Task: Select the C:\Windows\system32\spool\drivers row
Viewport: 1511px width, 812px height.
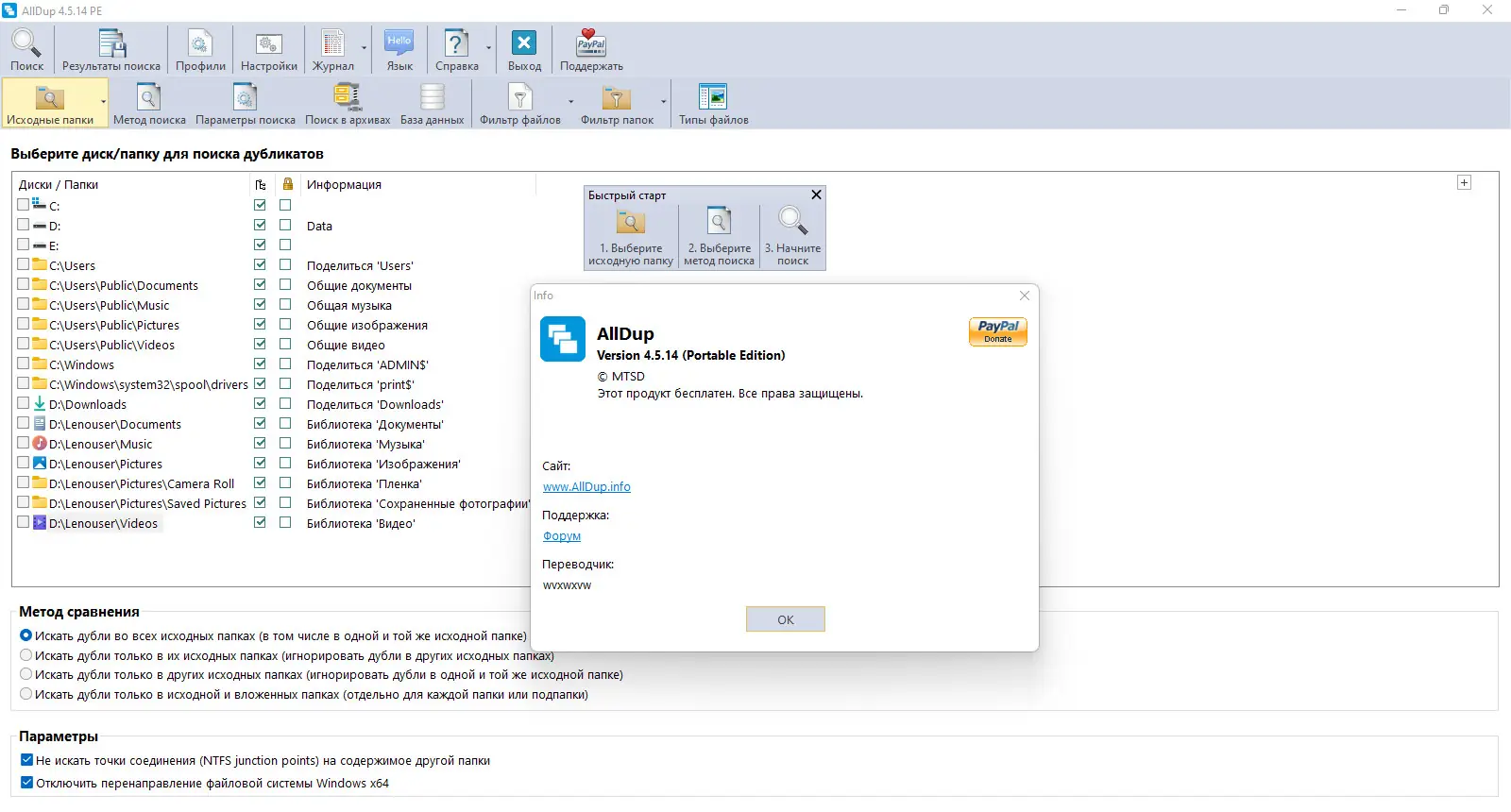Action: click(x=148, y=384)
